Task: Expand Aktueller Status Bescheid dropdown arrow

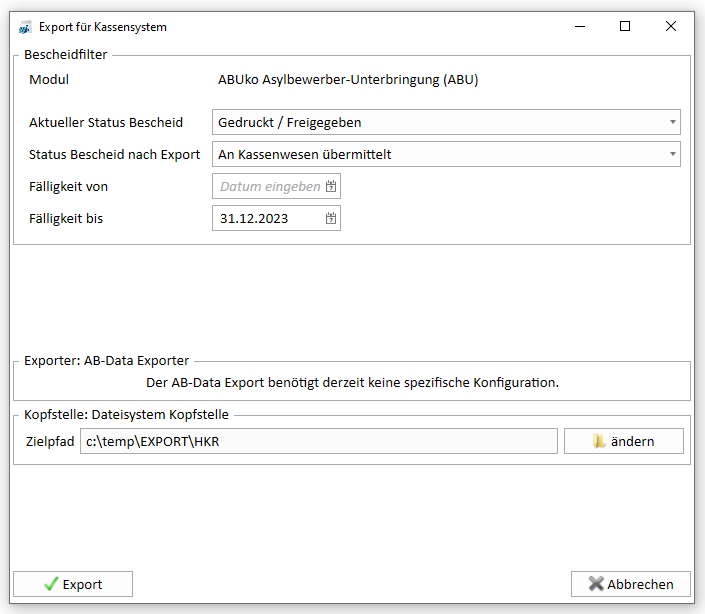Action: [x=673, y=122]
